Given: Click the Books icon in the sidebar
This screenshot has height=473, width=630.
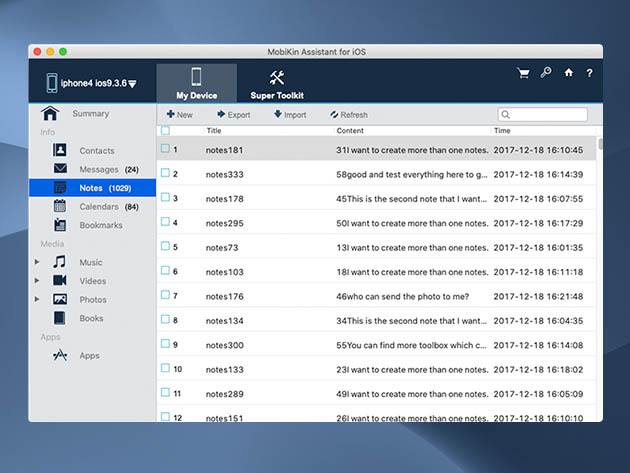Looking at the screenshot, I should point(59,318).
